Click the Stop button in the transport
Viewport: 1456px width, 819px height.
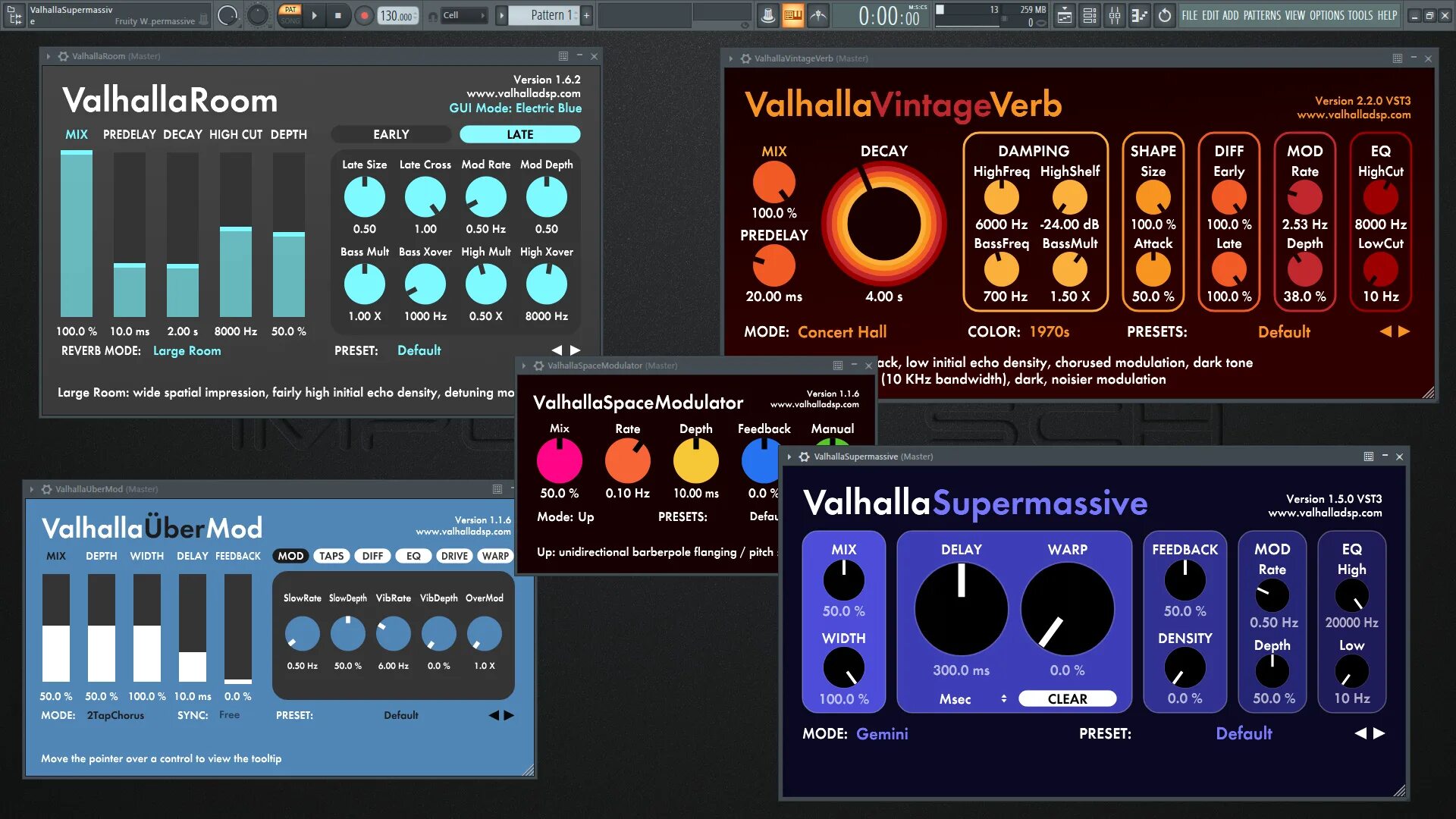click(337, 15)
